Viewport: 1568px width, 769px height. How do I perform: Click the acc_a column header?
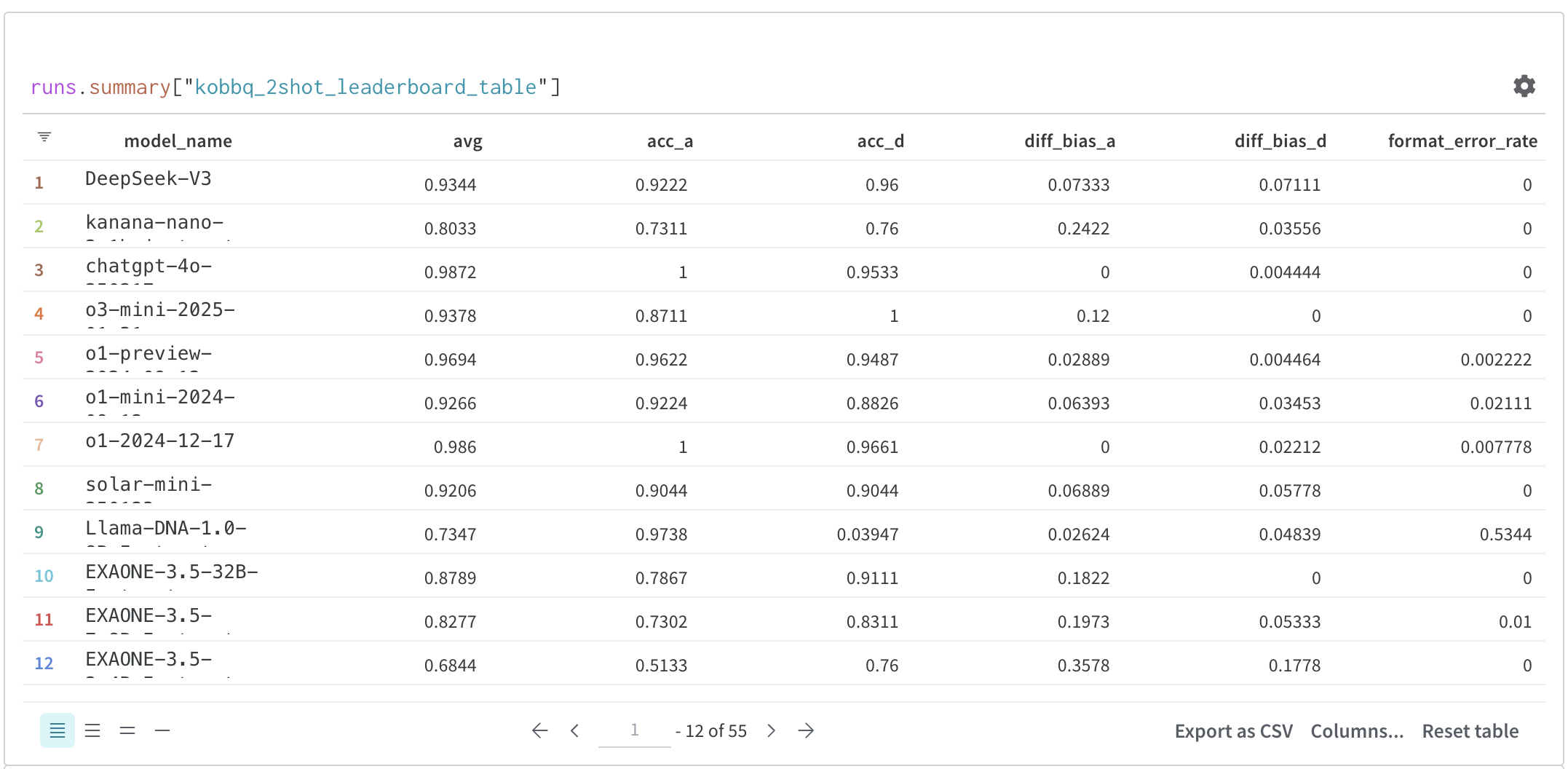click(670, 141)
